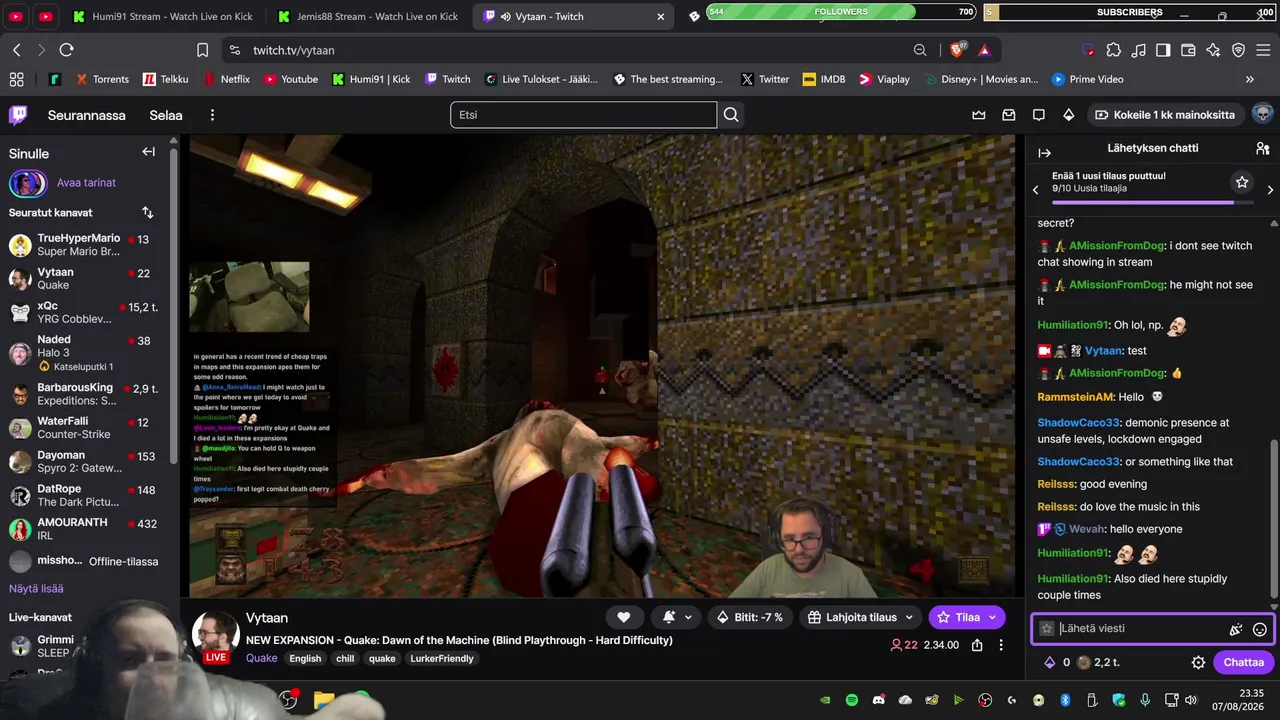Open the Netflix bookmark

coord(227,79)
